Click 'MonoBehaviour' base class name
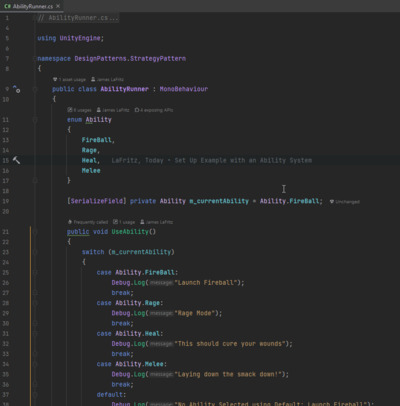 coord(184,89)
